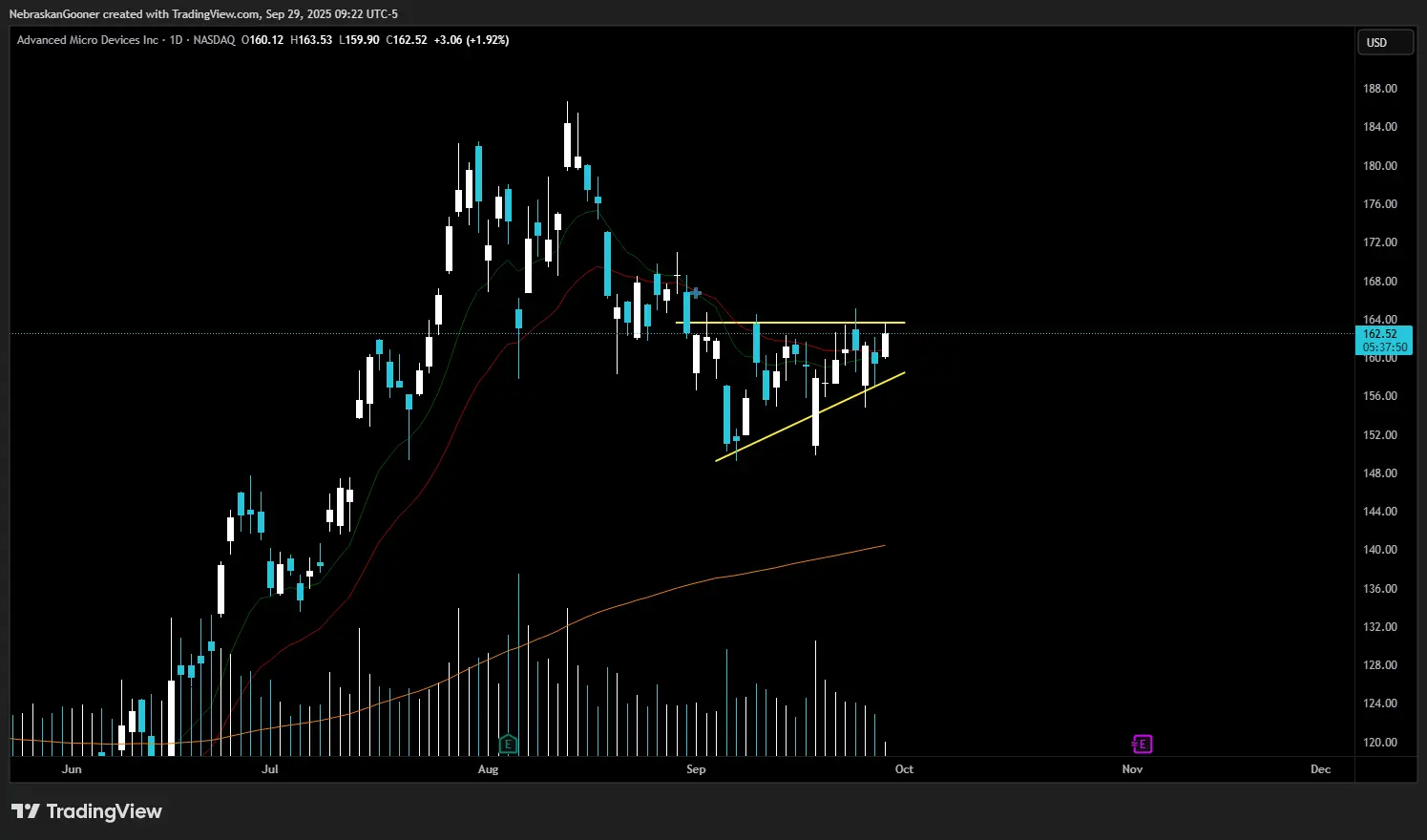Screen dimensions: 1427x840
Task: Click the 120.00 price axis label
Action: coord(1379,743)
